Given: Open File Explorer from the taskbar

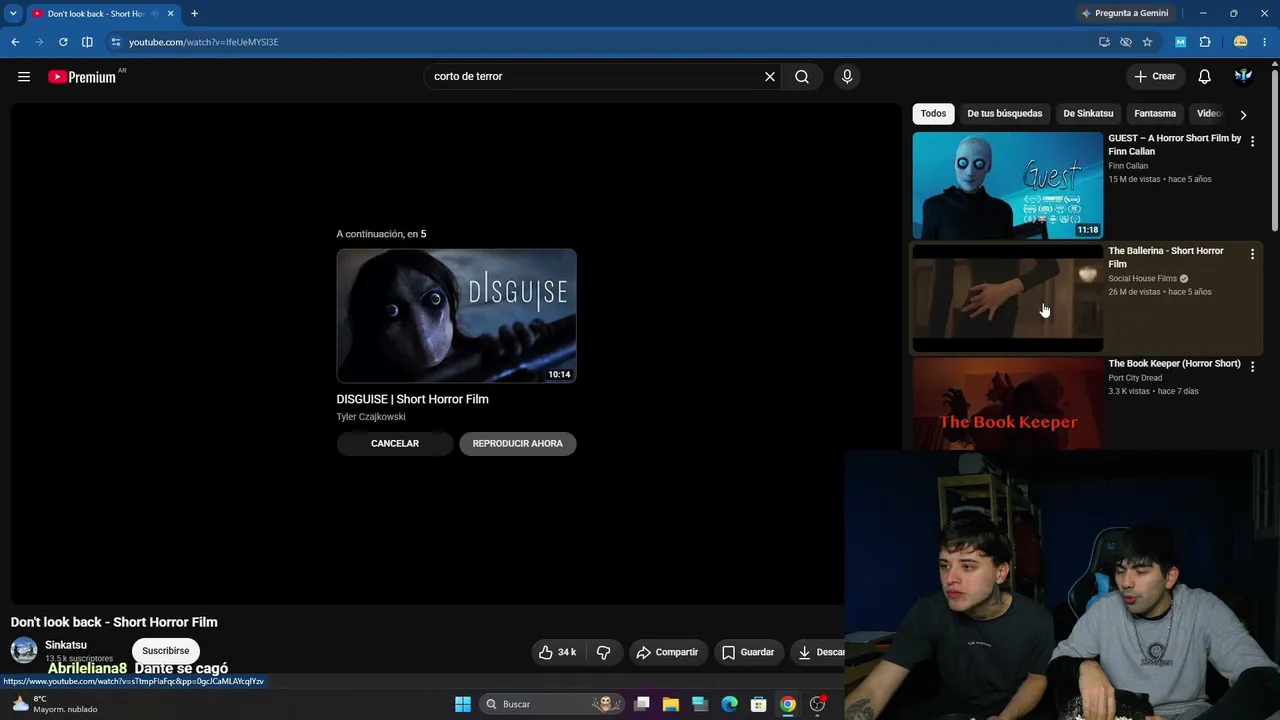Looking at the screenshot, I should coord(671,704).
